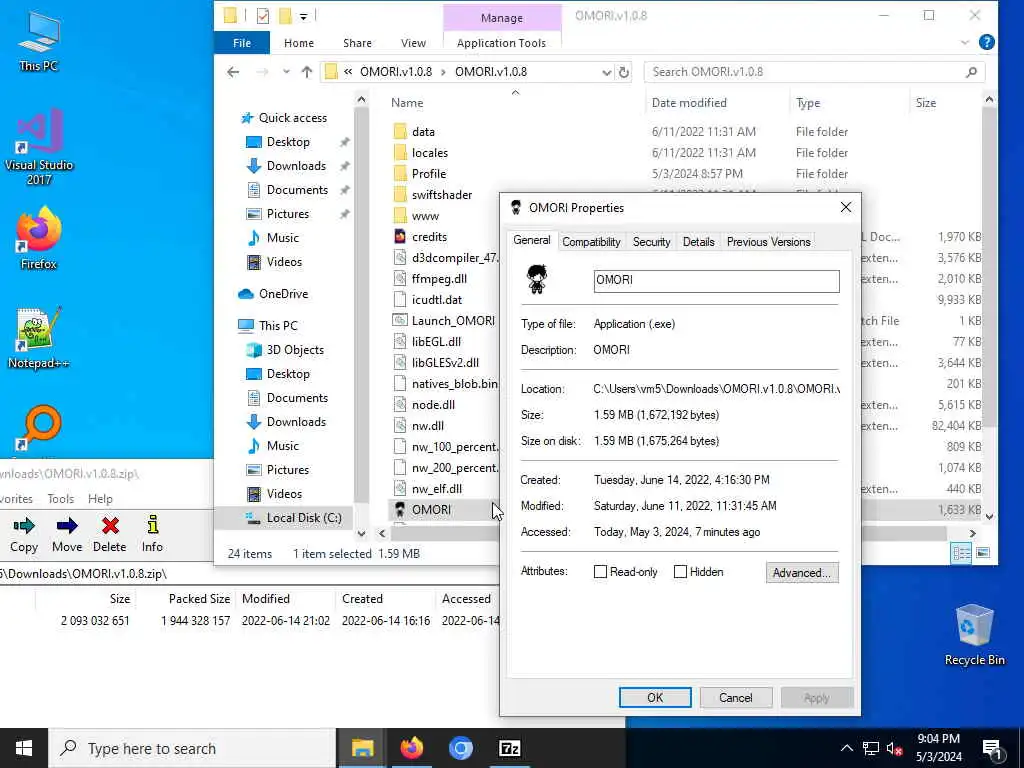Screen dimensions: 1024x768
Task: Click the 7-Zip Delete toolbar icon
Action: click(x=109, y=534)
